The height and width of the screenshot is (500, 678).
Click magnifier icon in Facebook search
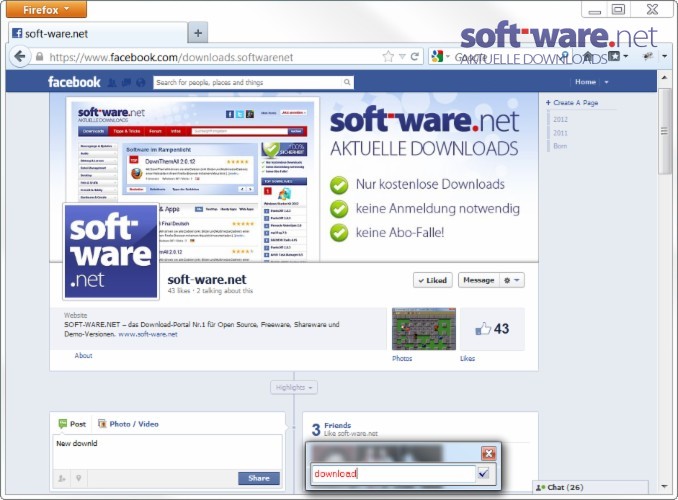point(347,82)
